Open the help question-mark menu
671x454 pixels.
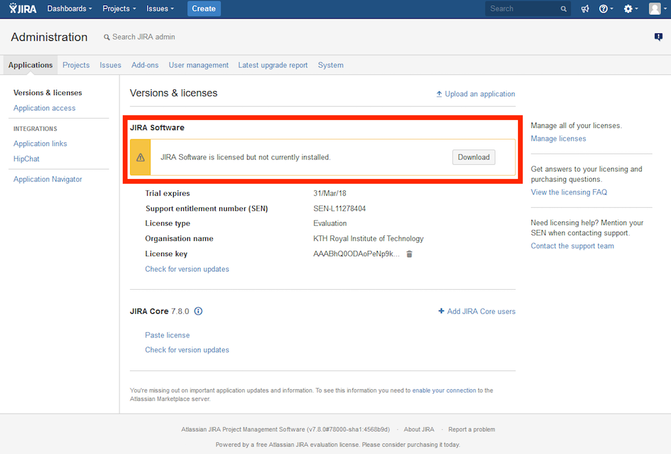tap(605, 9)
